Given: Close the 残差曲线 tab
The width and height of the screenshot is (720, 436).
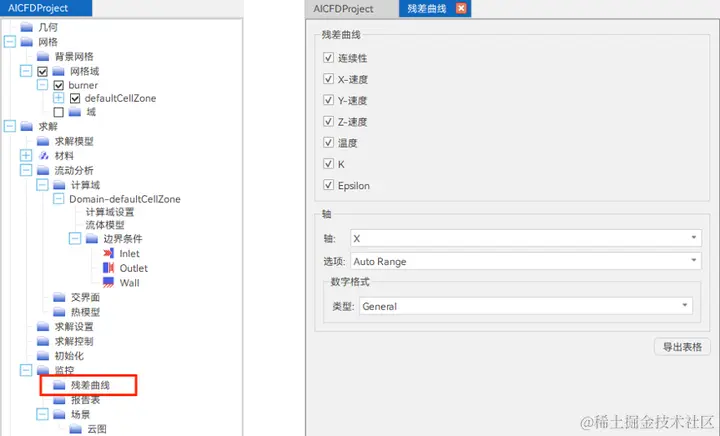Looking at the screenshot, I should pyautogui.click(x=461, y=8).
